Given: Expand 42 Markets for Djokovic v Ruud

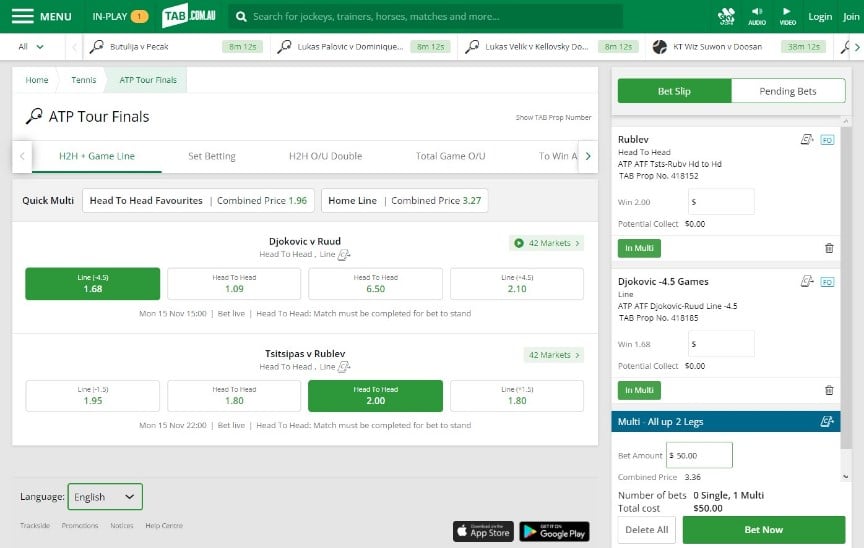Looking at the screenshot, I should (x=546, y=243).
